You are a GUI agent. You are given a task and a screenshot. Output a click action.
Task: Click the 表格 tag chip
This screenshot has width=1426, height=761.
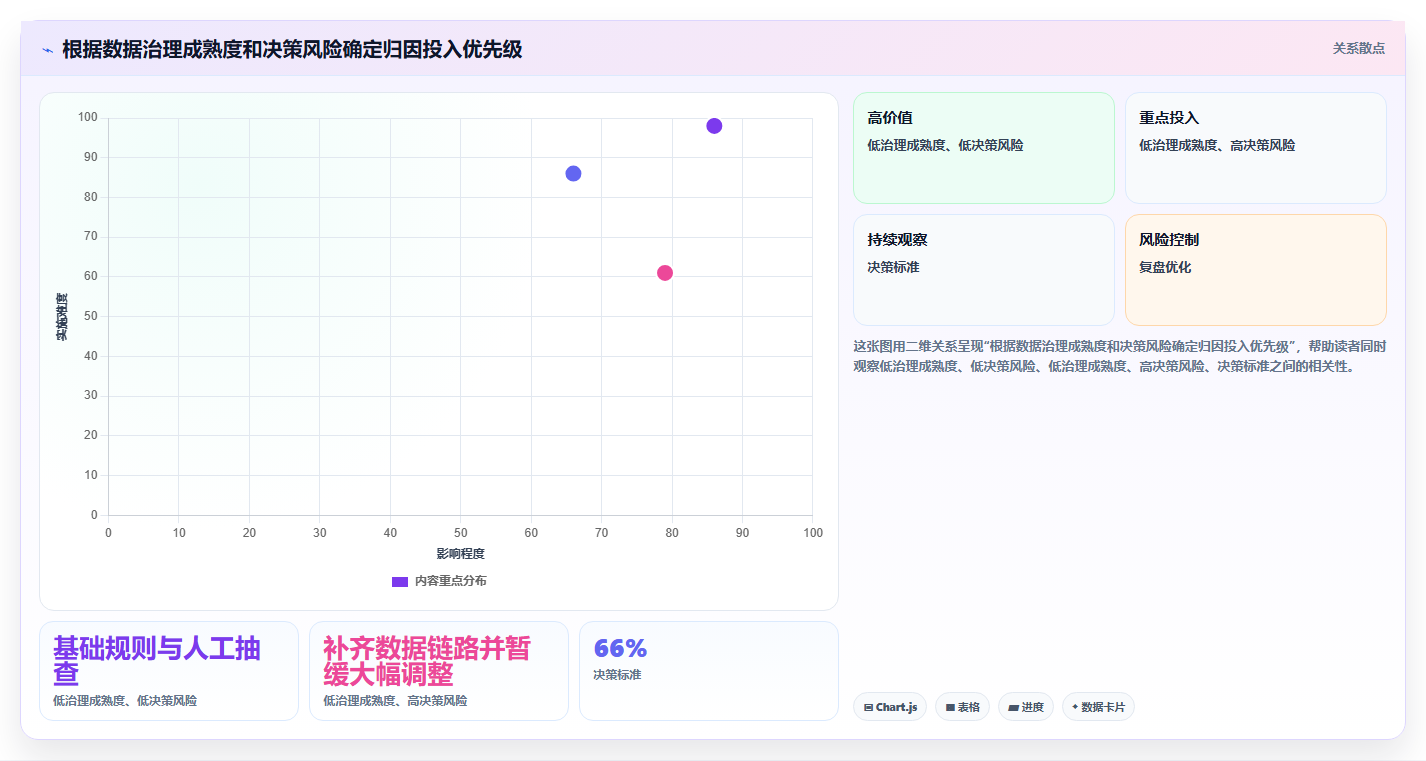pyautogui.click(x=962, y=707)
